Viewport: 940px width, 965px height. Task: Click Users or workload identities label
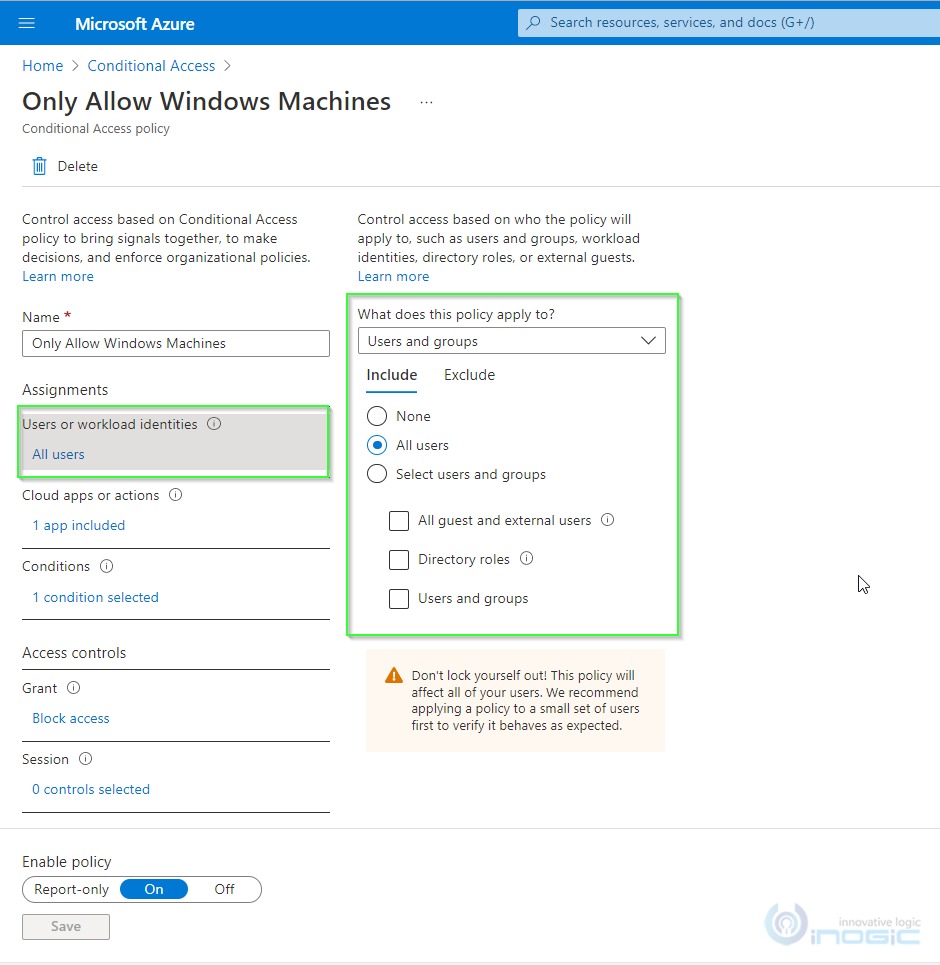[110, 424]
